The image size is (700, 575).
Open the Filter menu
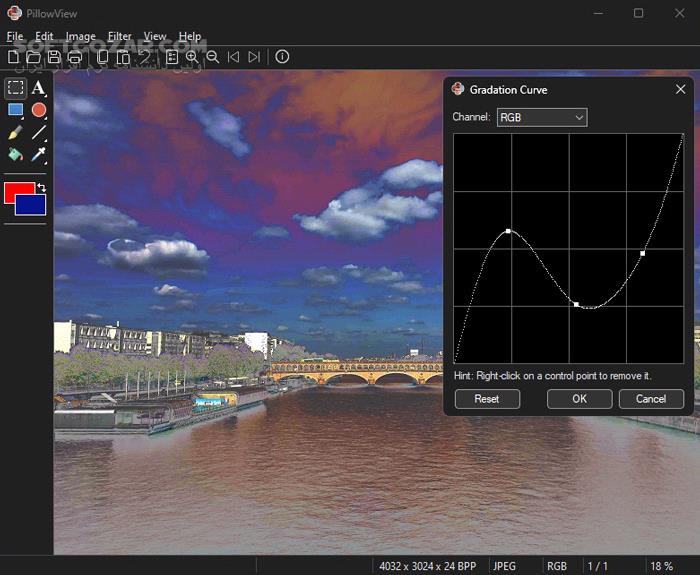coord(119,37)
